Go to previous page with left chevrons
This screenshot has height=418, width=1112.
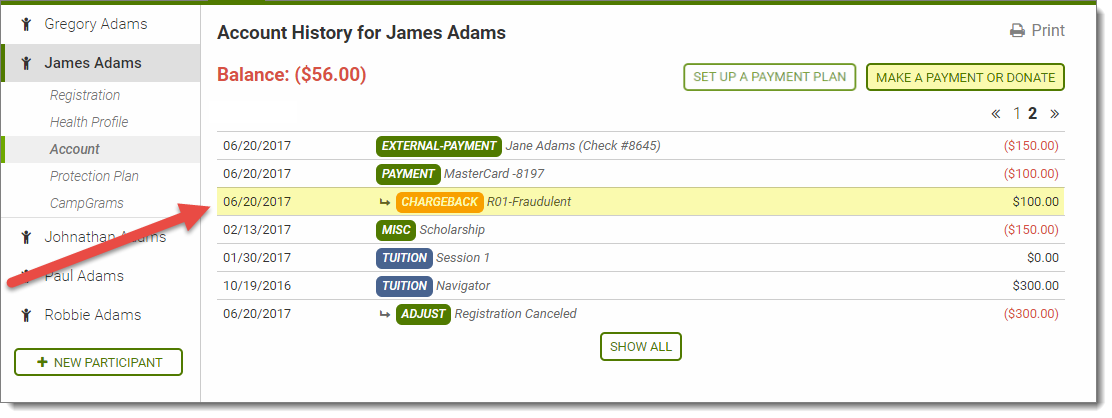tap(995, 113)
